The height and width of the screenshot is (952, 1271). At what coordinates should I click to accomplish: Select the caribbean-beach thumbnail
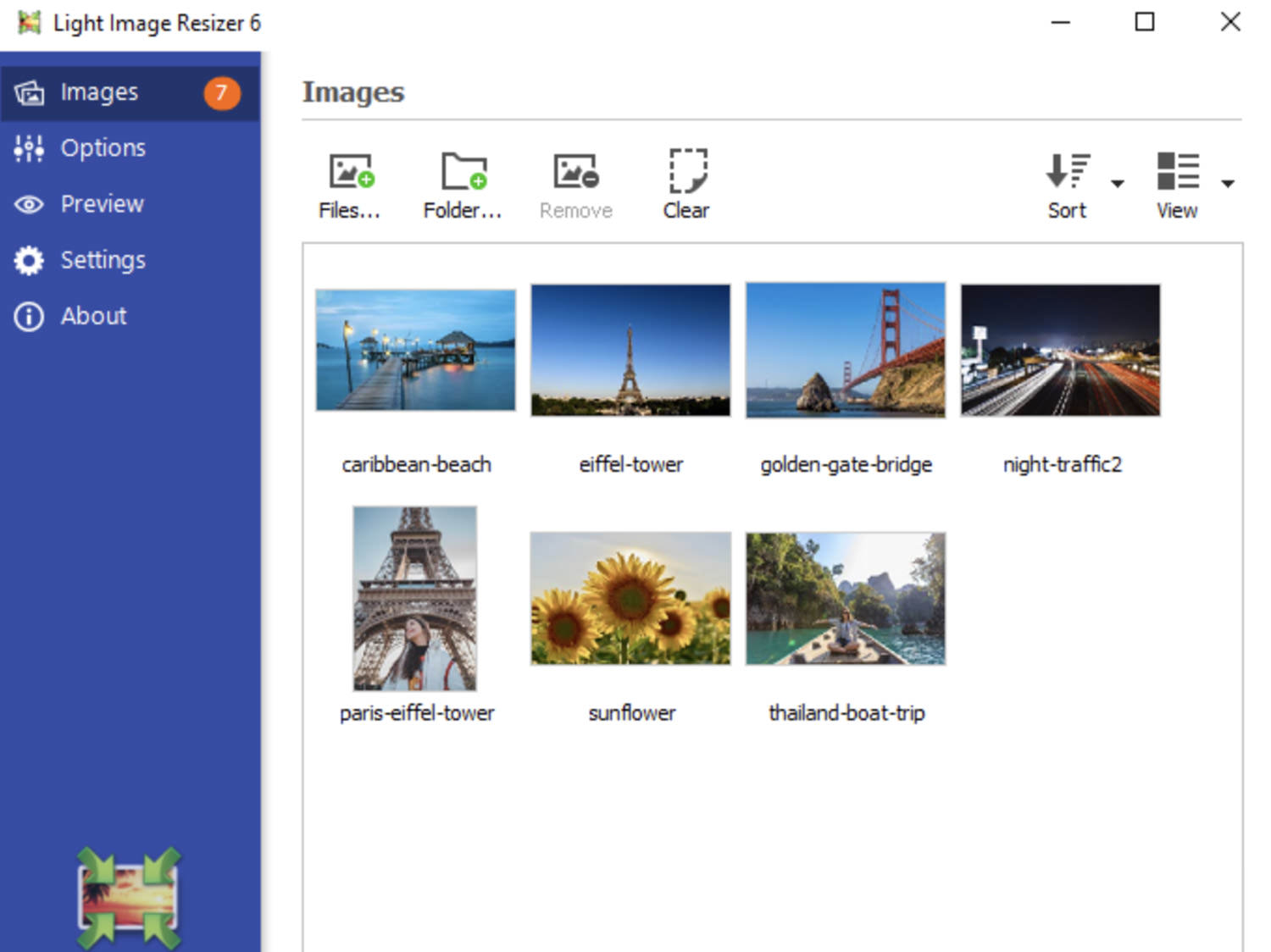point(415,350)
